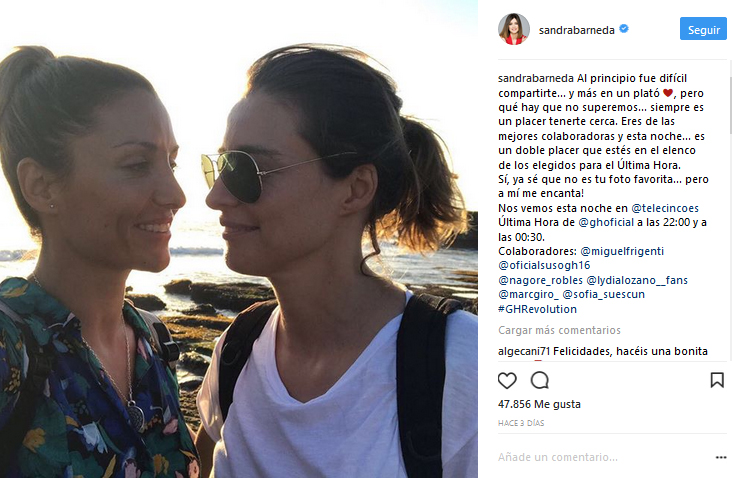The image size is (732, 478).
Task: Visit @lydialozano__fans profile
Action: click(x=637, y=281)
